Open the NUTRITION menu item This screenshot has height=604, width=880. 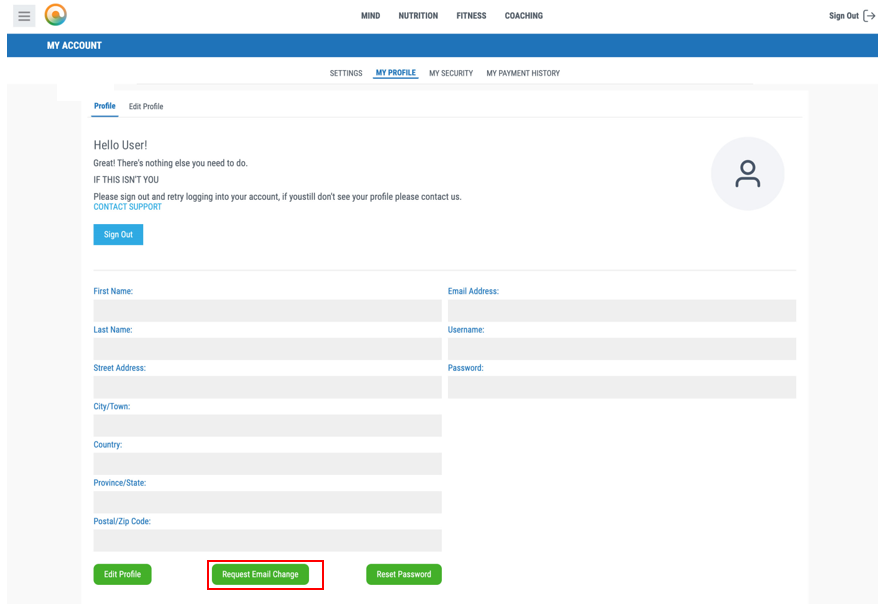[x=418, y=16]
